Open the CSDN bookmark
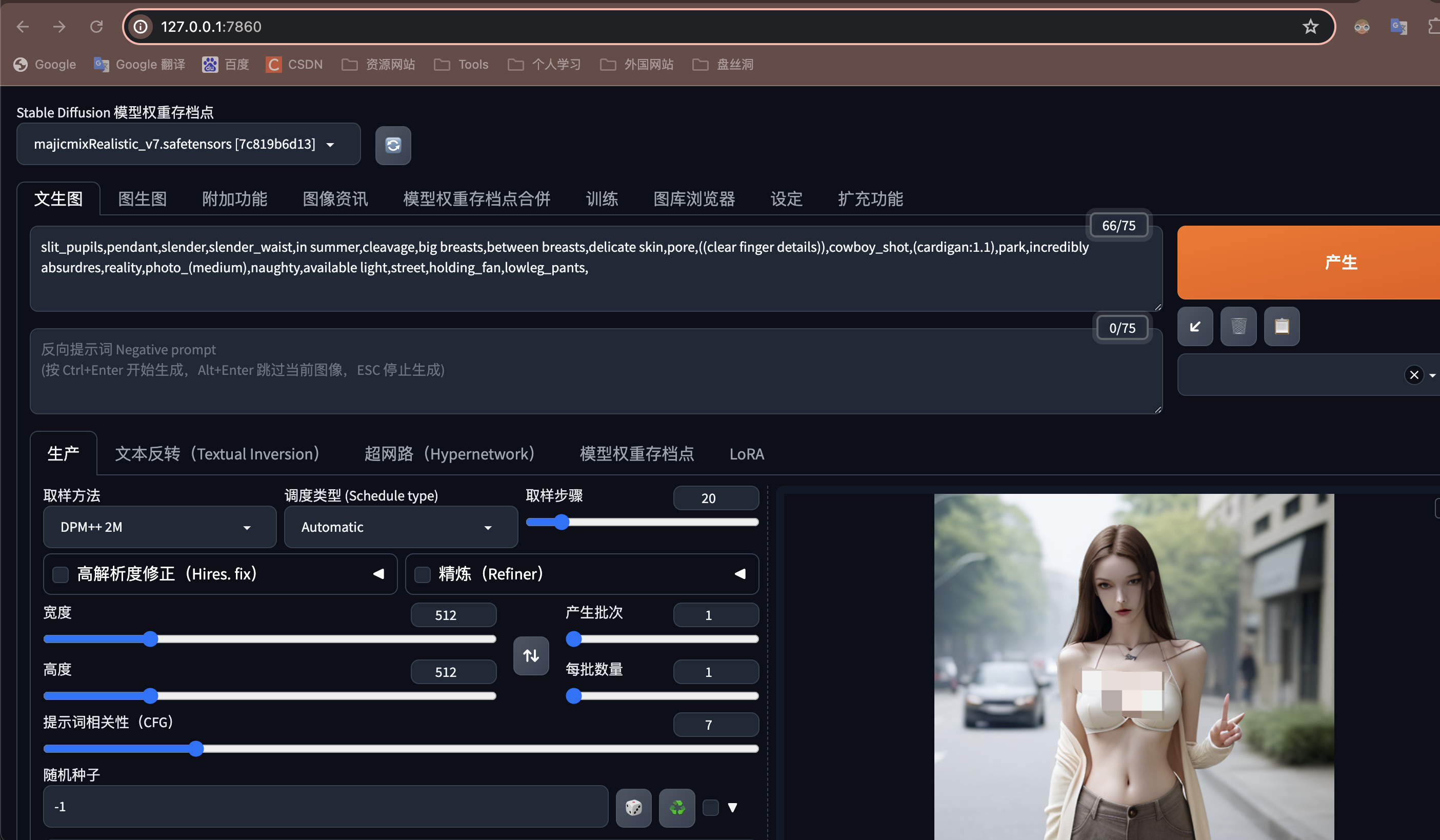Image resolution: width=1440 pixels, height=840 pixels. [x=294, y=64]
